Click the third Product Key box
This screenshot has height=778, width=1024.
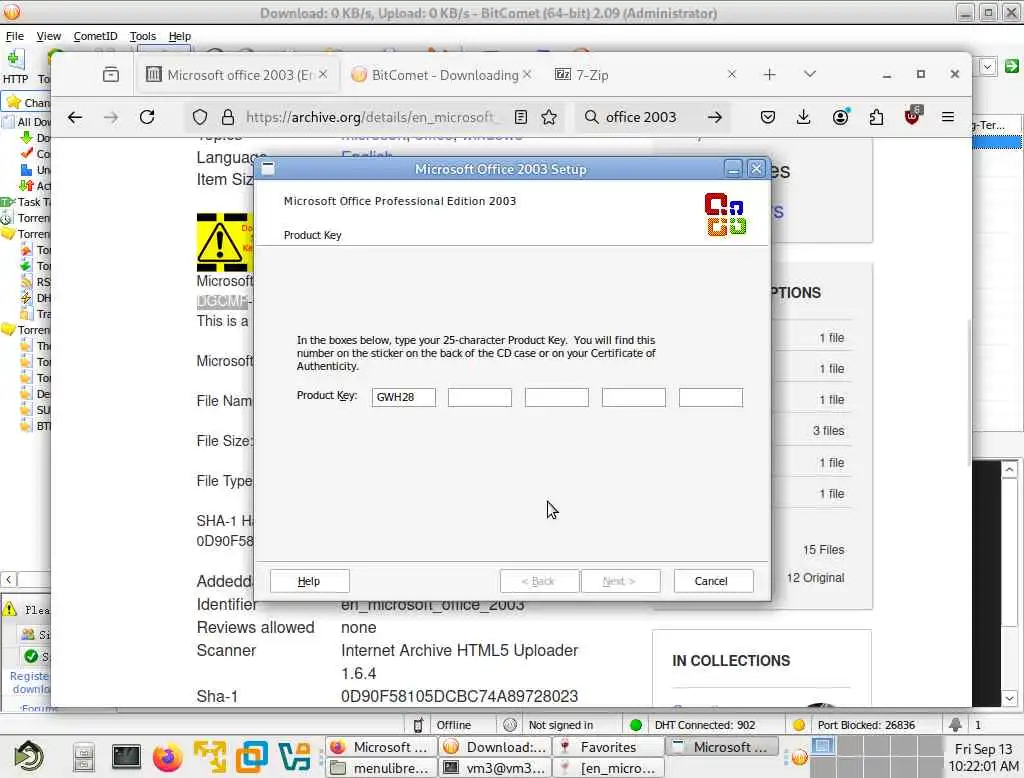[556, 397]
